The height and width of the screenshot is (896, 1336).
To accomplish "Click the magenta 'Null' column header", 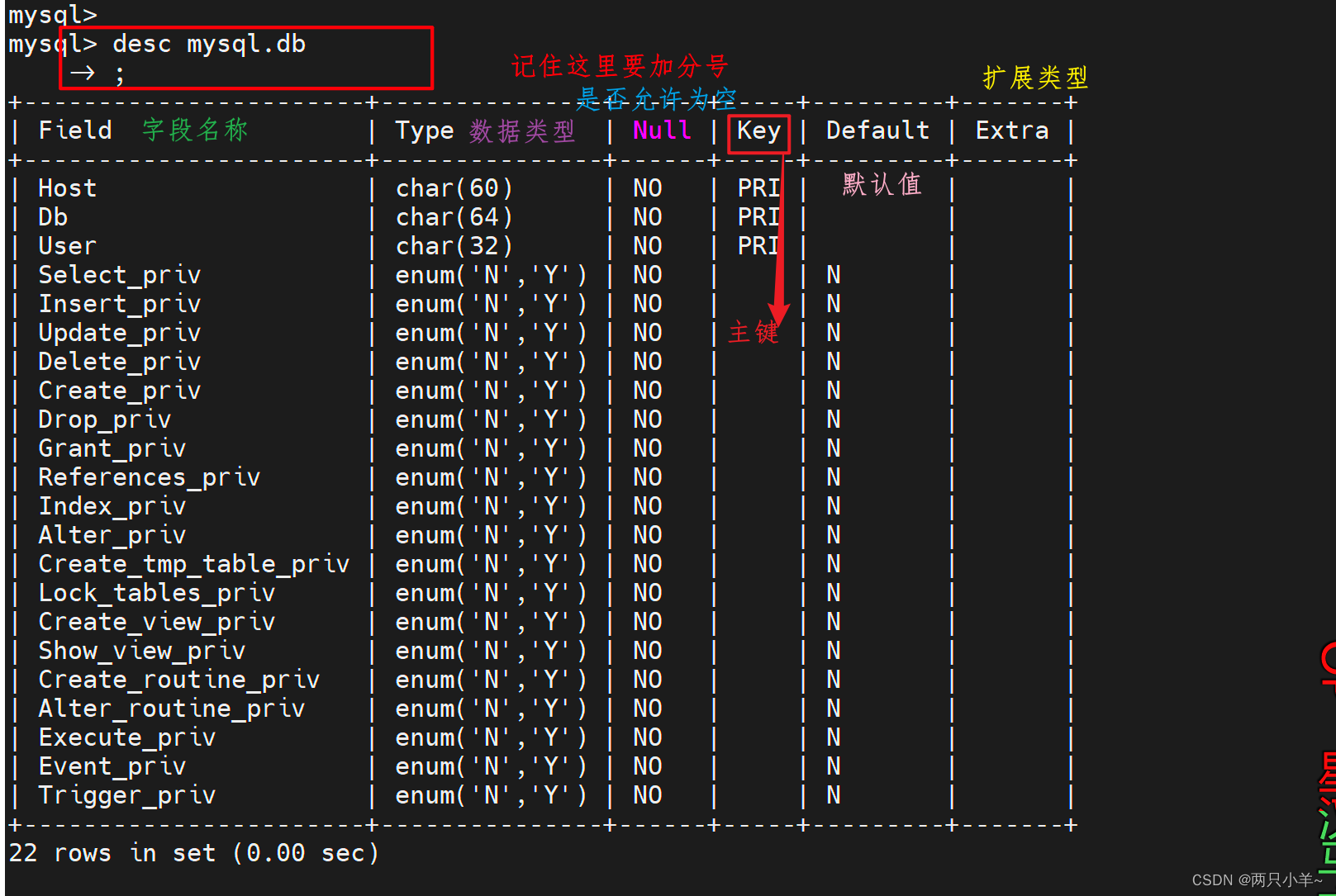I will pos(662,130).
